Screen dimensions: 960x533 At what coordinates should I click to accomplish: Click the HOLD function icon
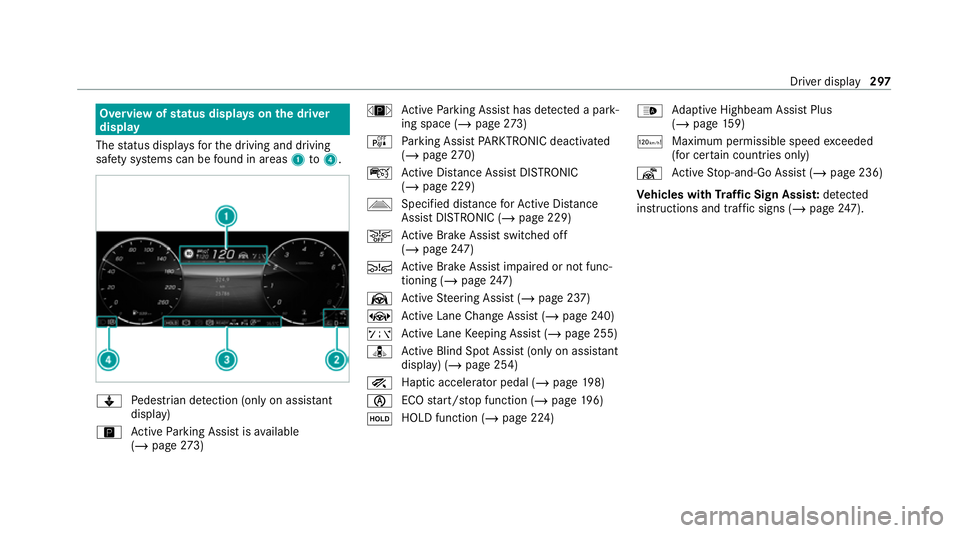point(379,419)
